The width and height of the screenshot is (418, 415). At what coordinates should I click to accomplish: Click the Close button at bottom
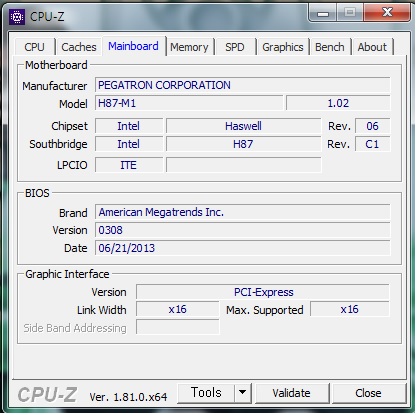[x=368, y=393]
